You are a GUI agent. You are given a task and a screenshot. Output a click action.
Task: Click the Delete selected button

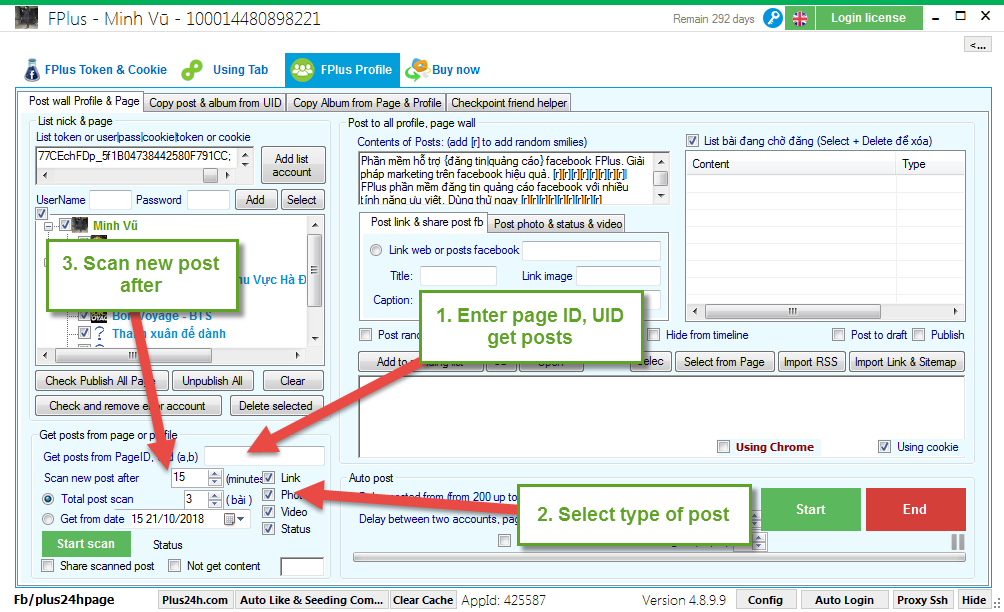276,406
